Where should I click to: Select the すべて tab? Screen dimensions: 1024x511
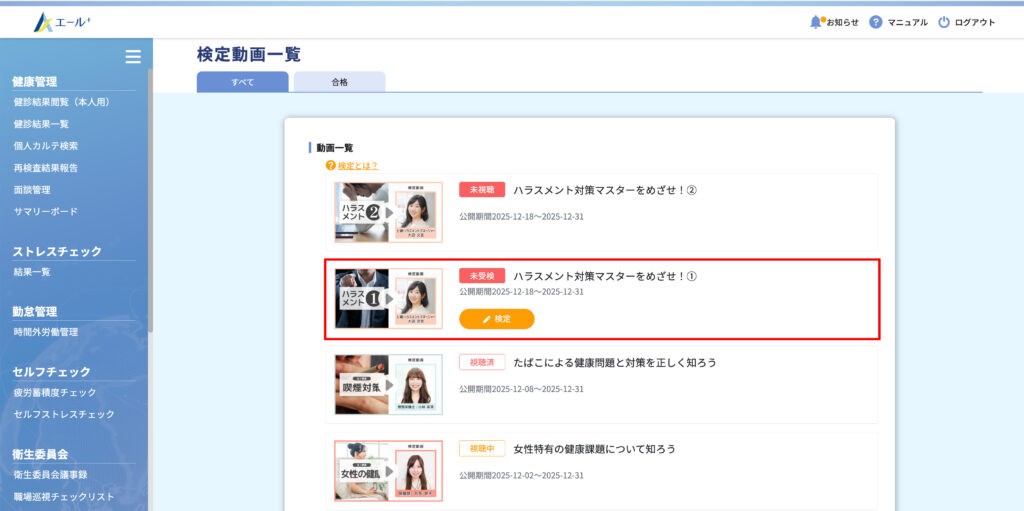242,82
